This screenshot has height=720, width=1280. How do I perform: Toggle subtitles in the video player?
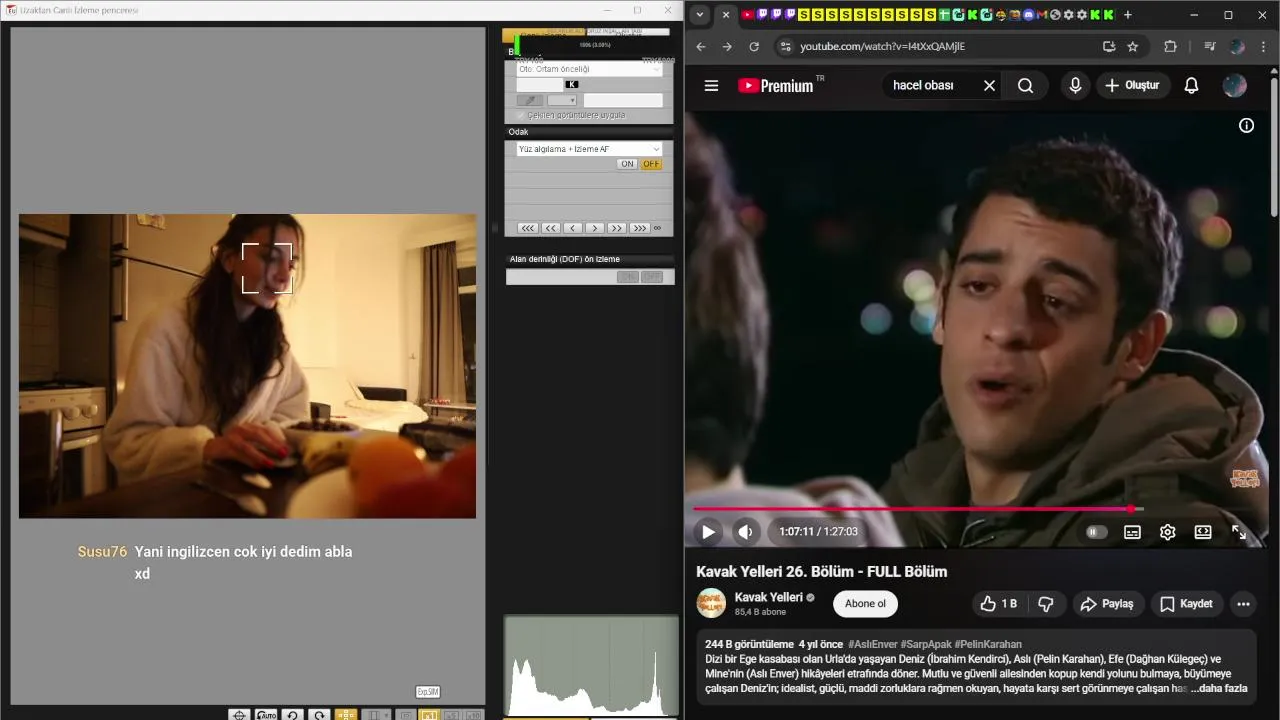tap(1132, 532)
